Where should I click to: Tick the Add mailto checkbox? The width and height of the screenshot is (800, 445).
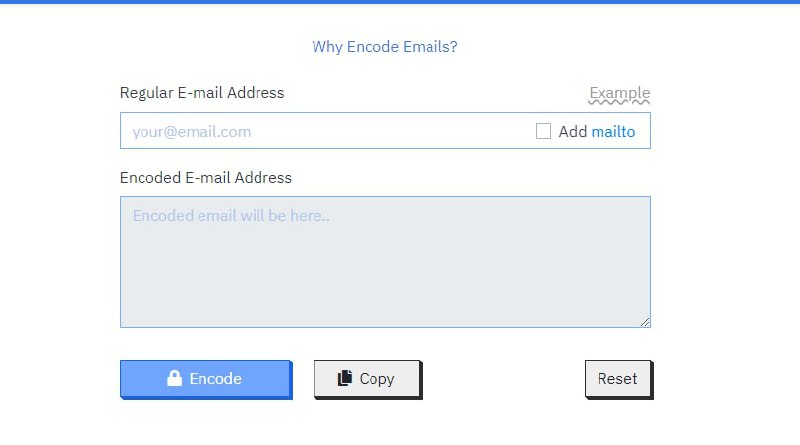coord(543,131)
